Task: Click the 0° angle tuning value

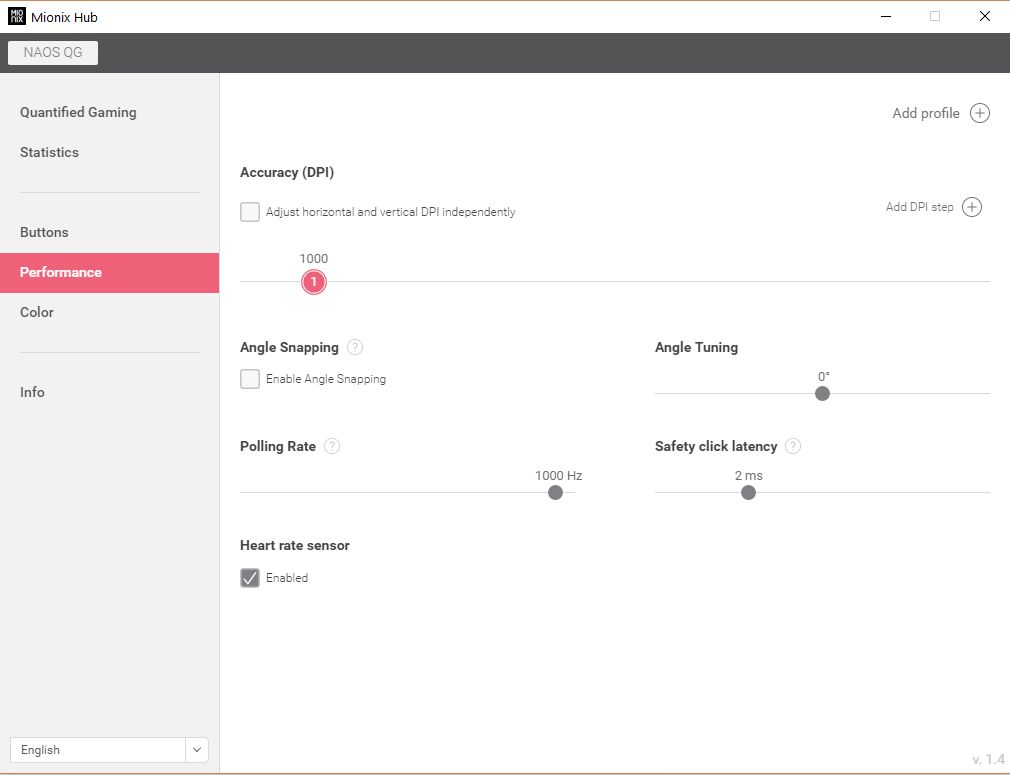Action: [x=824, y=376]
